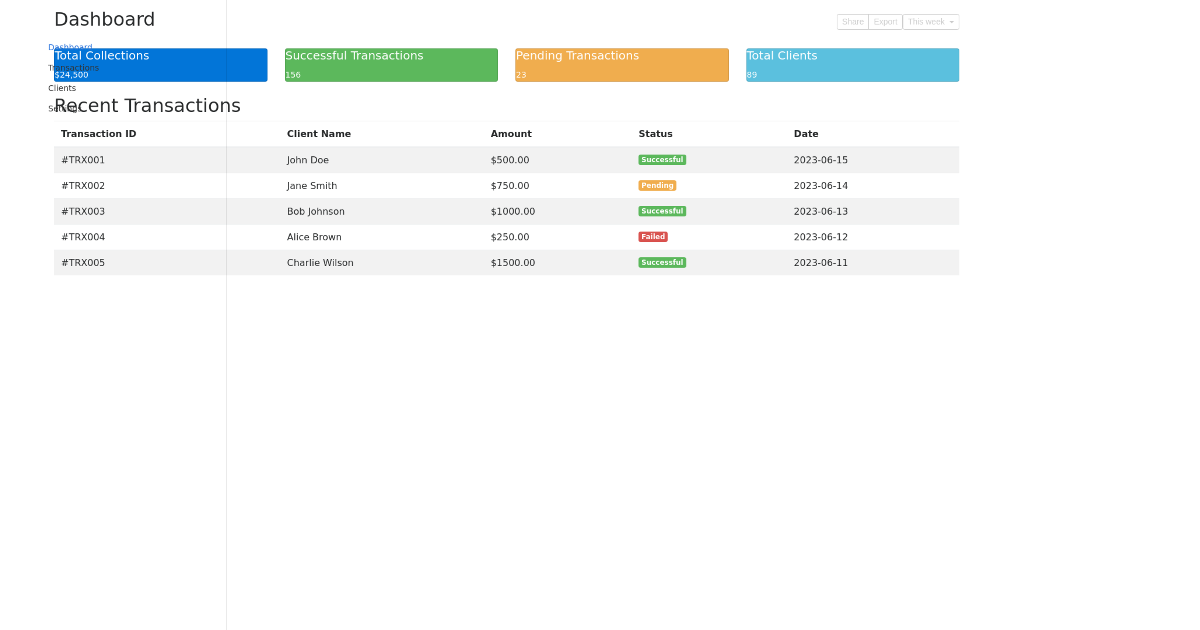Click client name Jane Smith

(x=311, y=185)
